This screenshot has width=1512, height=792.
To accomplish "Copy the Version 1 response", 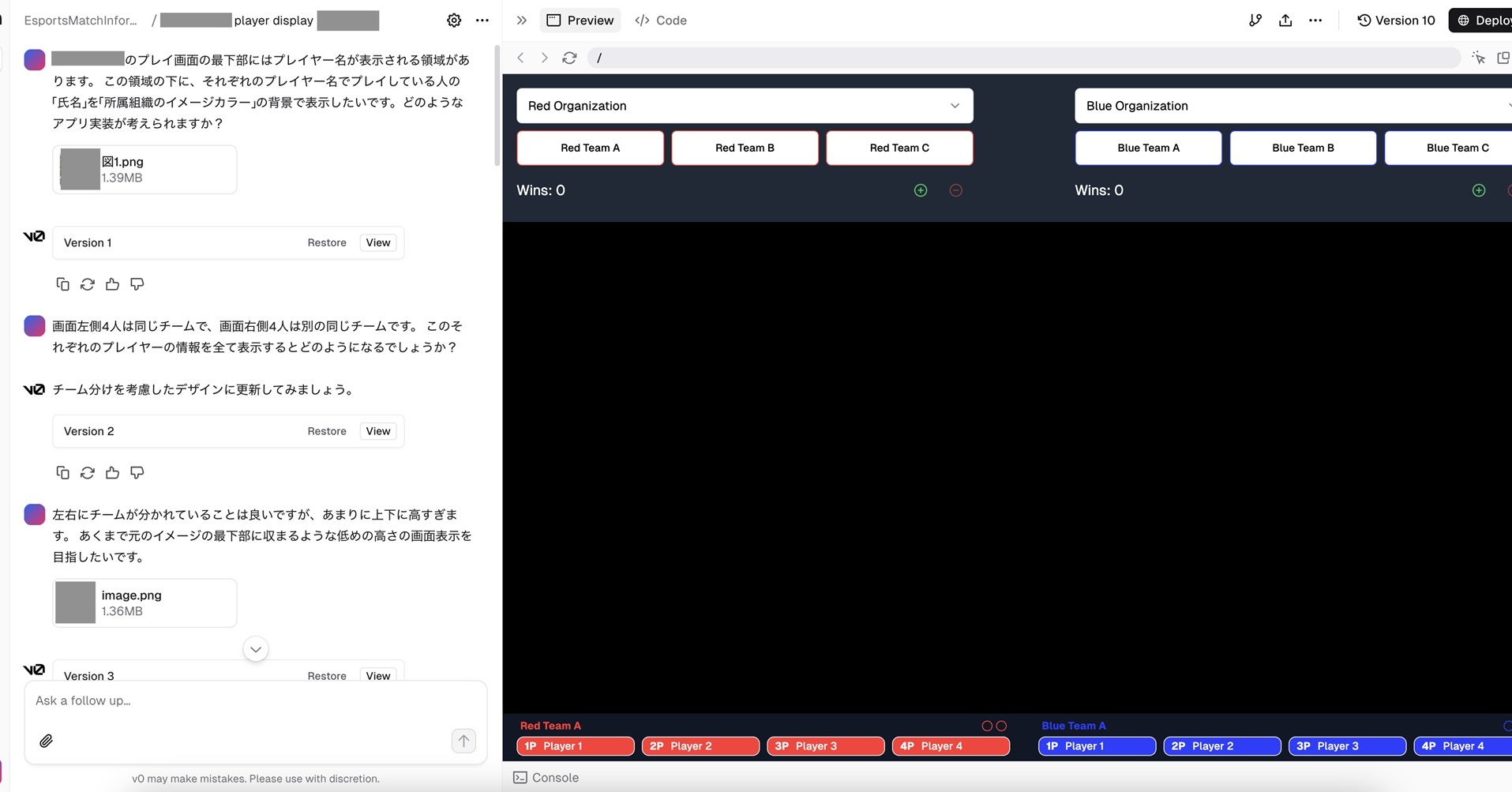I will click(62, 284).
